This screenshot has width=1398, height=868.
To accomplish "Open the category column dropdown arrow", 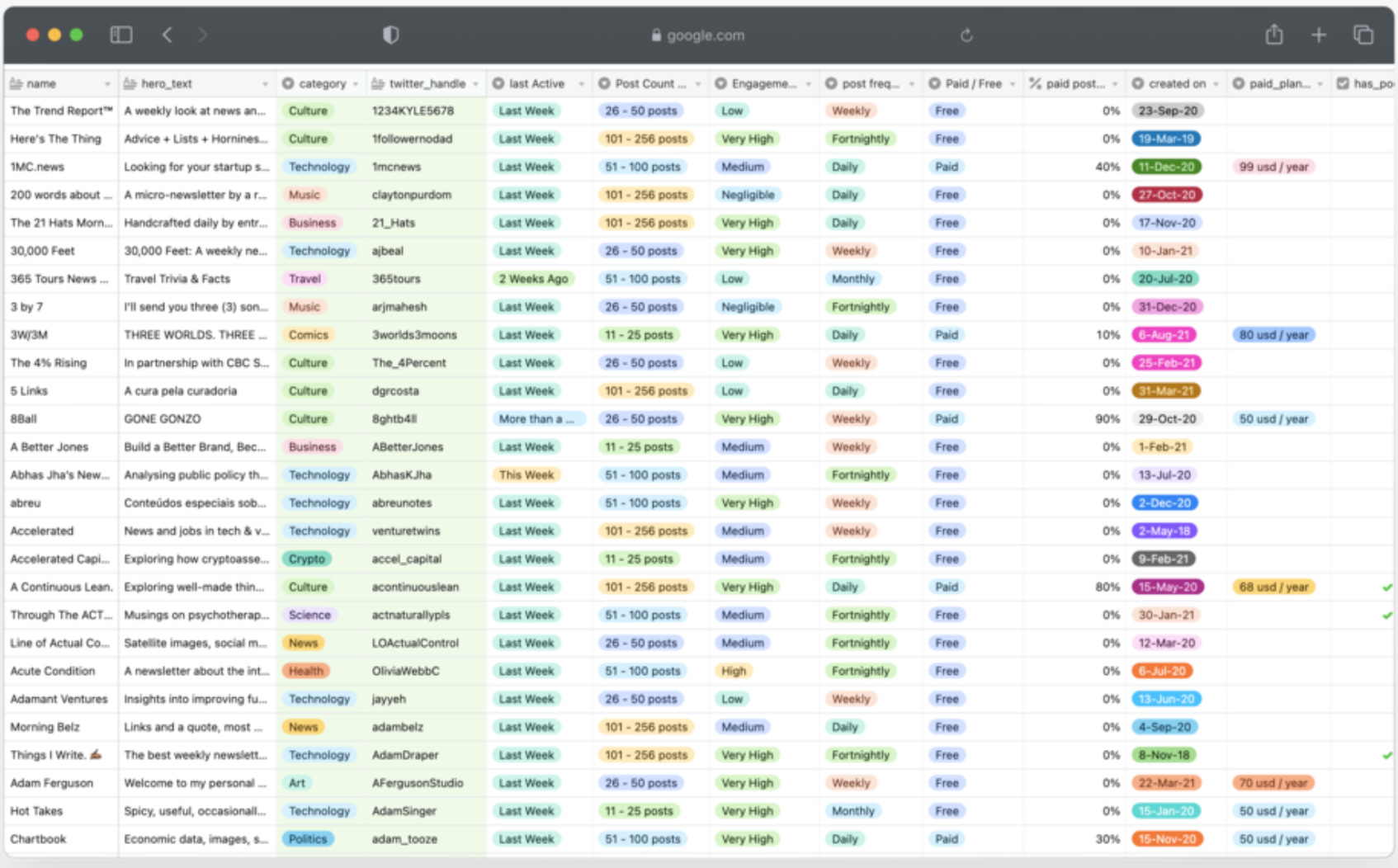I will [x=356, y=84].
